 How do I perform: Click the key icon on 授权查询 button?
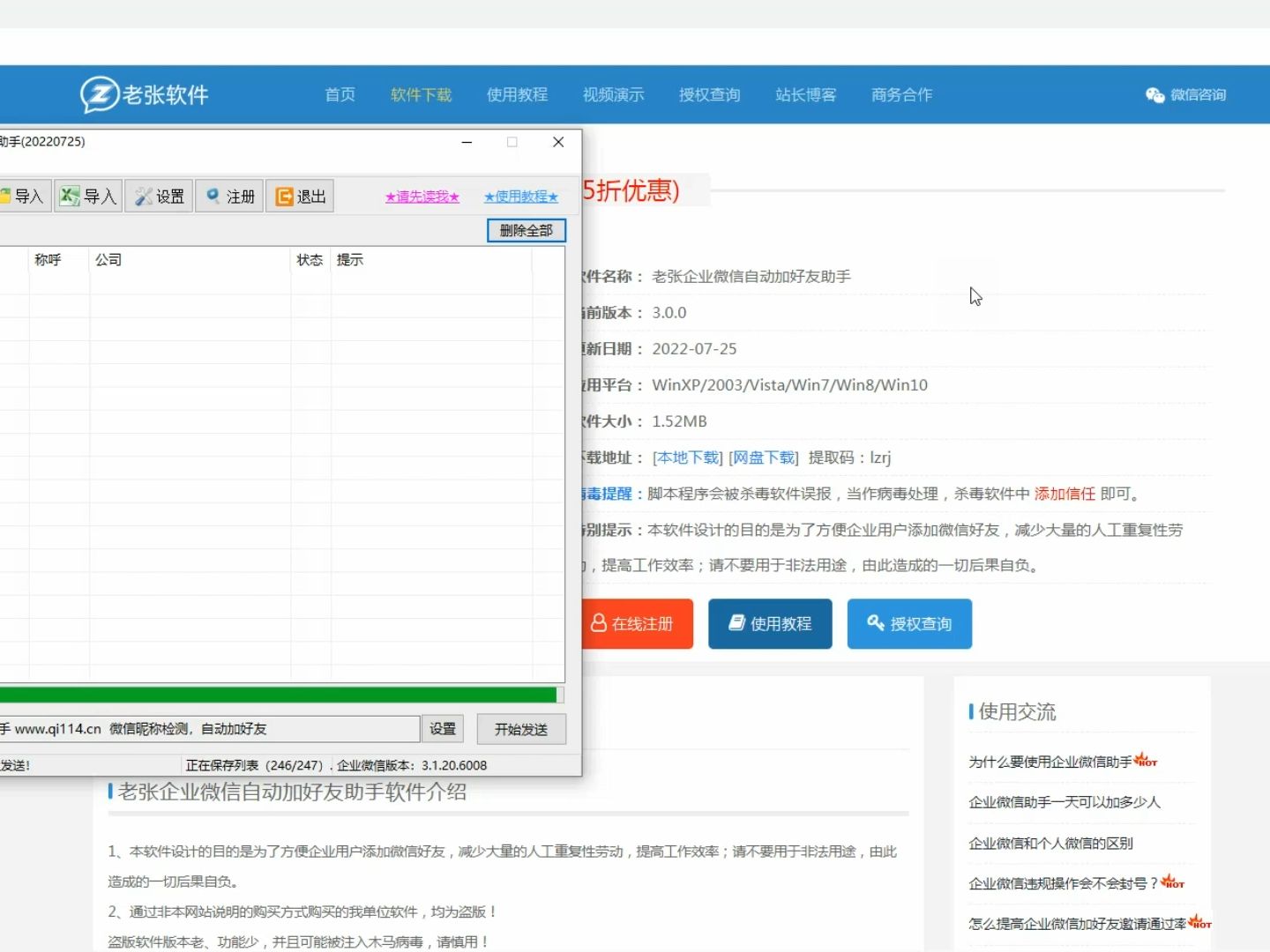(x=876, y=623)
